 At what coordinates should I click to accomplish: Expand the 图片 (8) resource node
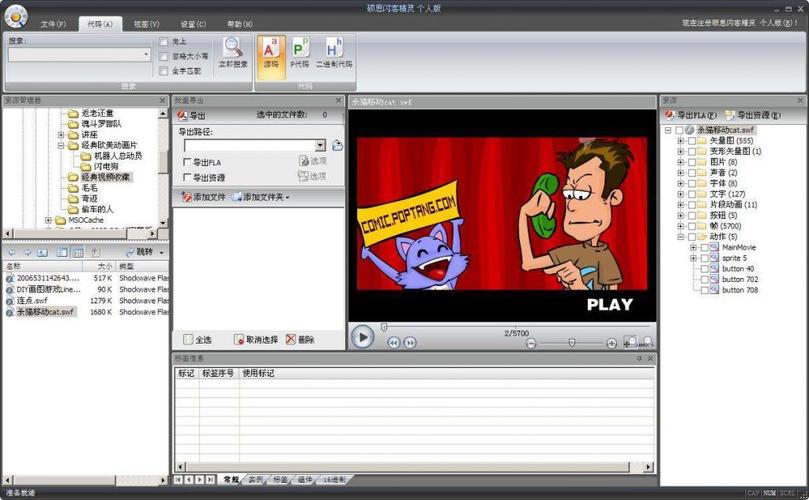point(681,162)
